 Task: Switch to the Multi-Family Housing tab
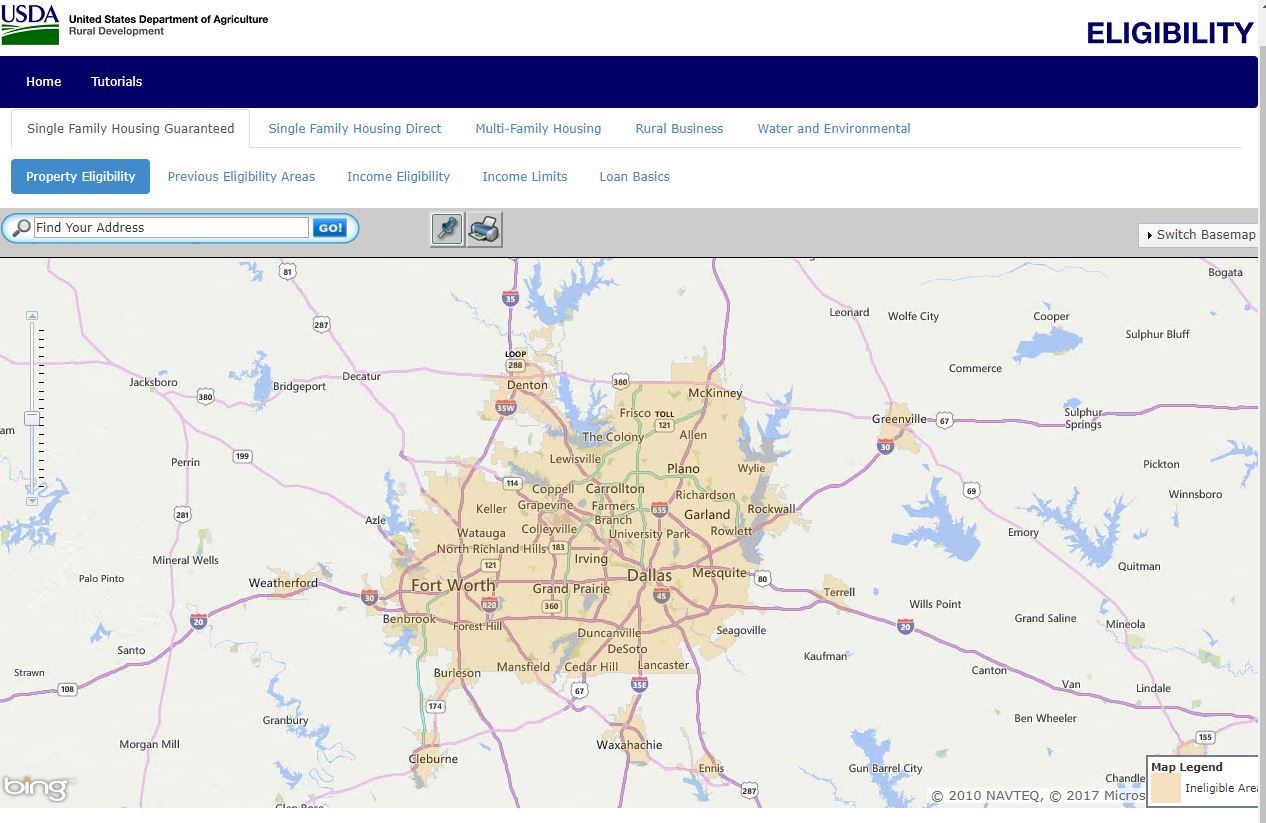(538, 128)
